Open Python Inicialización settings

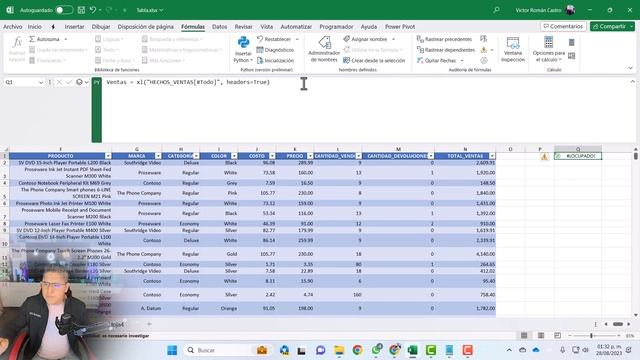(x=275, y=60)
